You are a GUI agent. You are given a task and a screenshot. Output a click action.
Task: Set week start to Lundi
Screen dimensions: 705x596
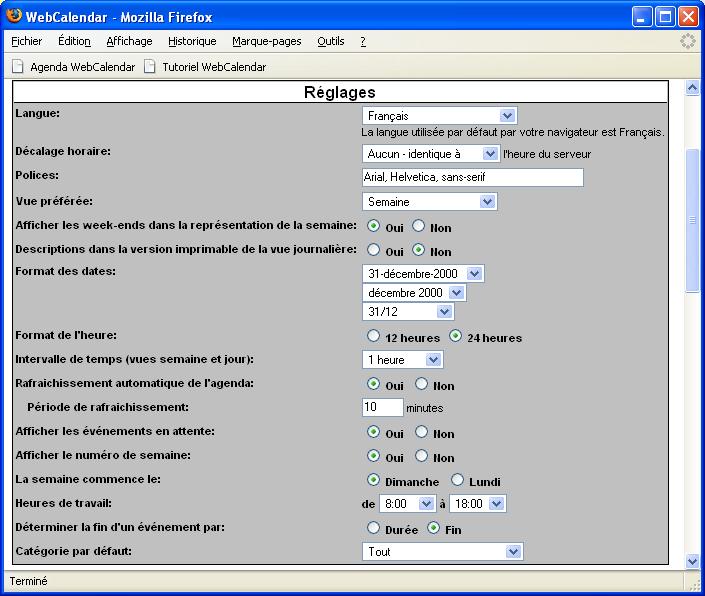coord(457,480)
